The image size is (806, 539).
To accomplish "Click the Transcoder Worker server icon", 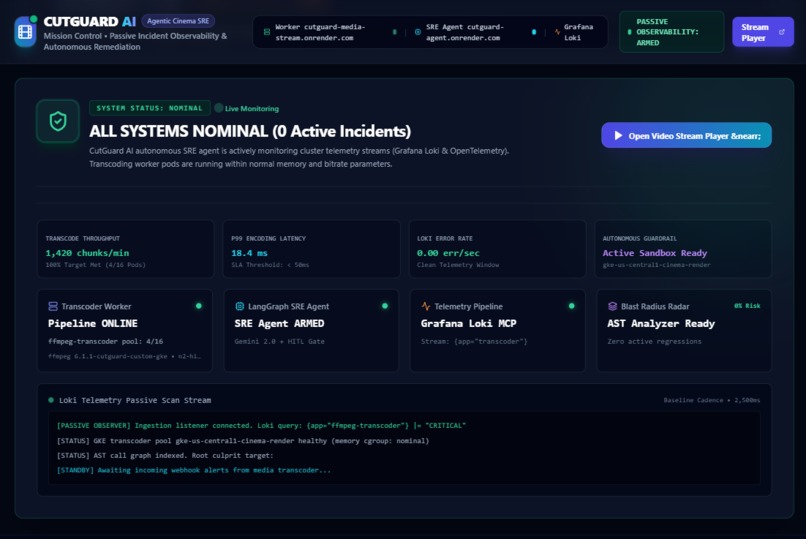I will point(53,306).
